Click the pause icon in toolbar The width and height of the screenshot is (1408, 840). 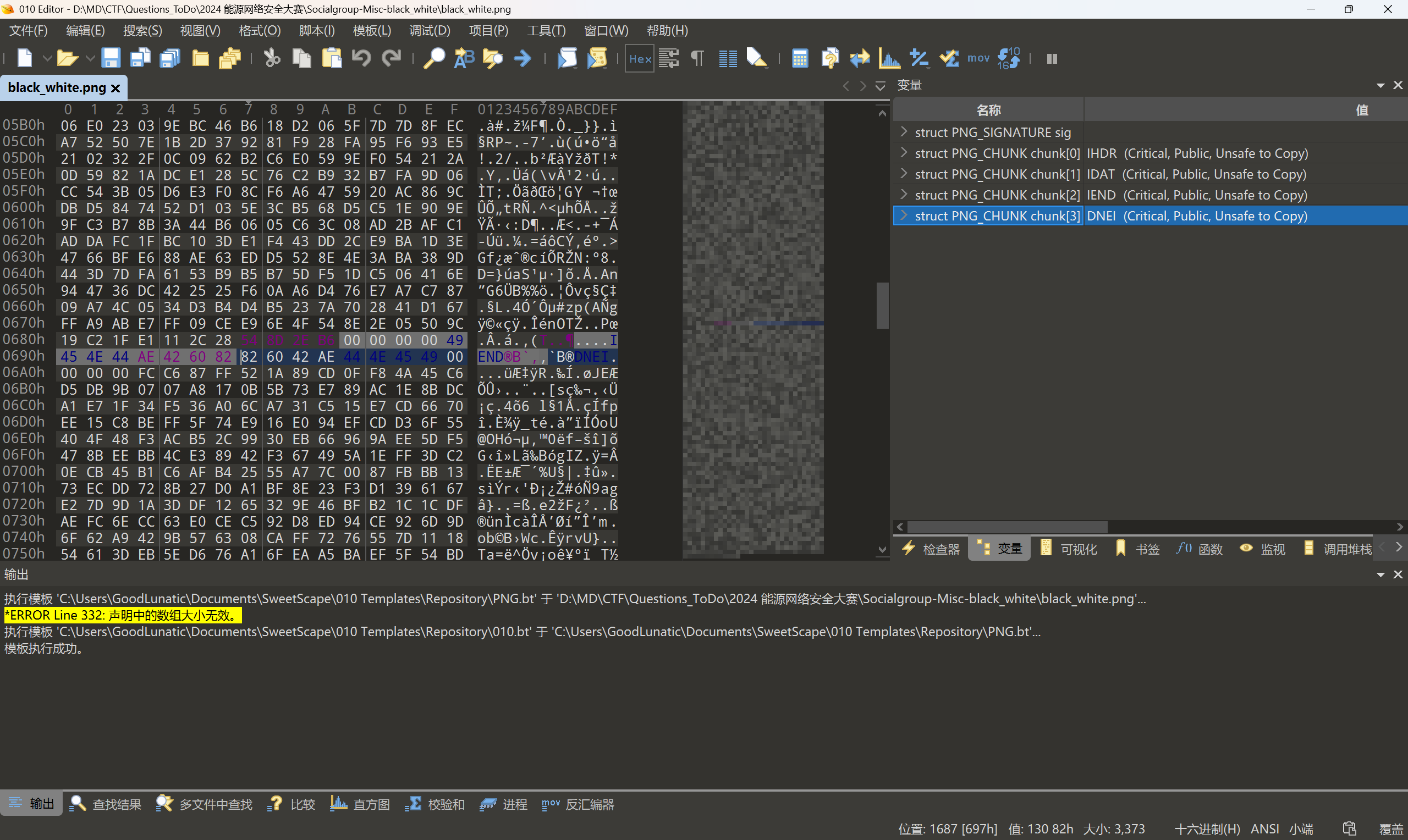1052,58
